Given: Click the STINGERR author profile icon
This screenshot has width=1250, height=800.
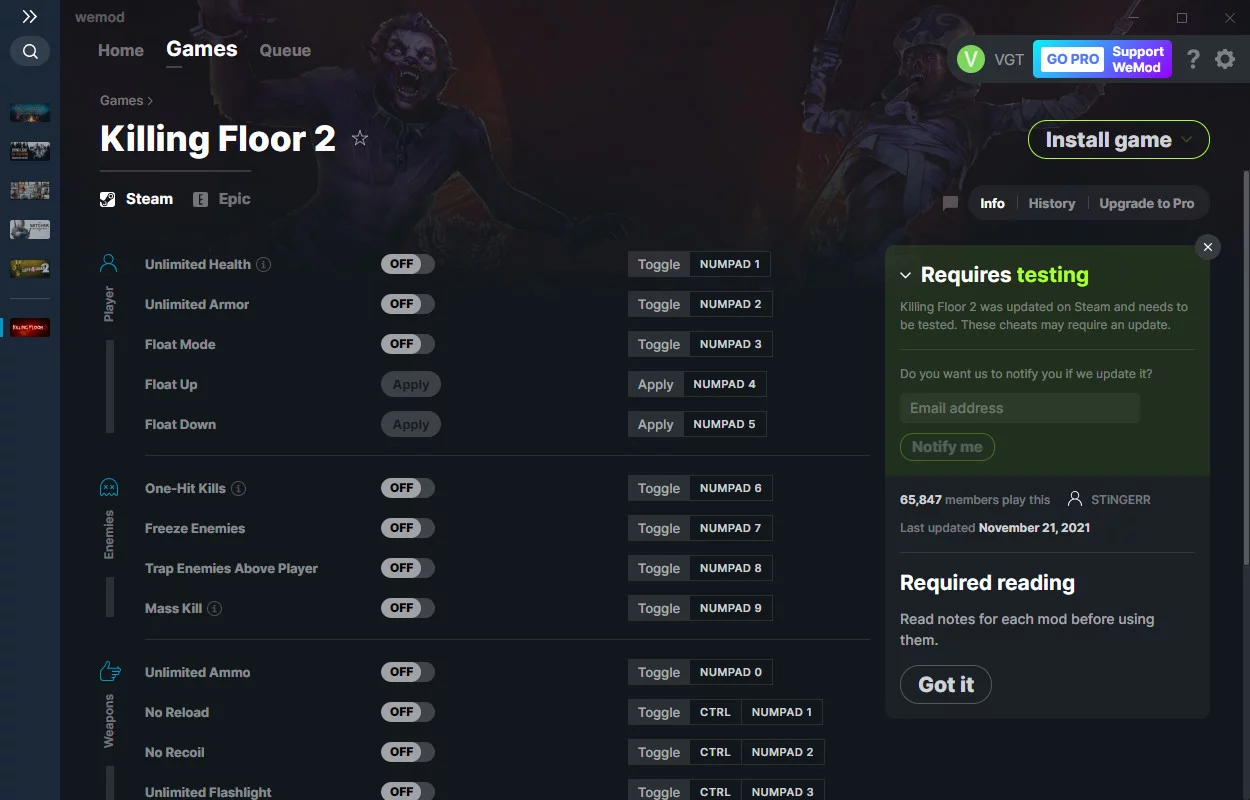Looking at the screenshot, I should [x=1075, y=499].
